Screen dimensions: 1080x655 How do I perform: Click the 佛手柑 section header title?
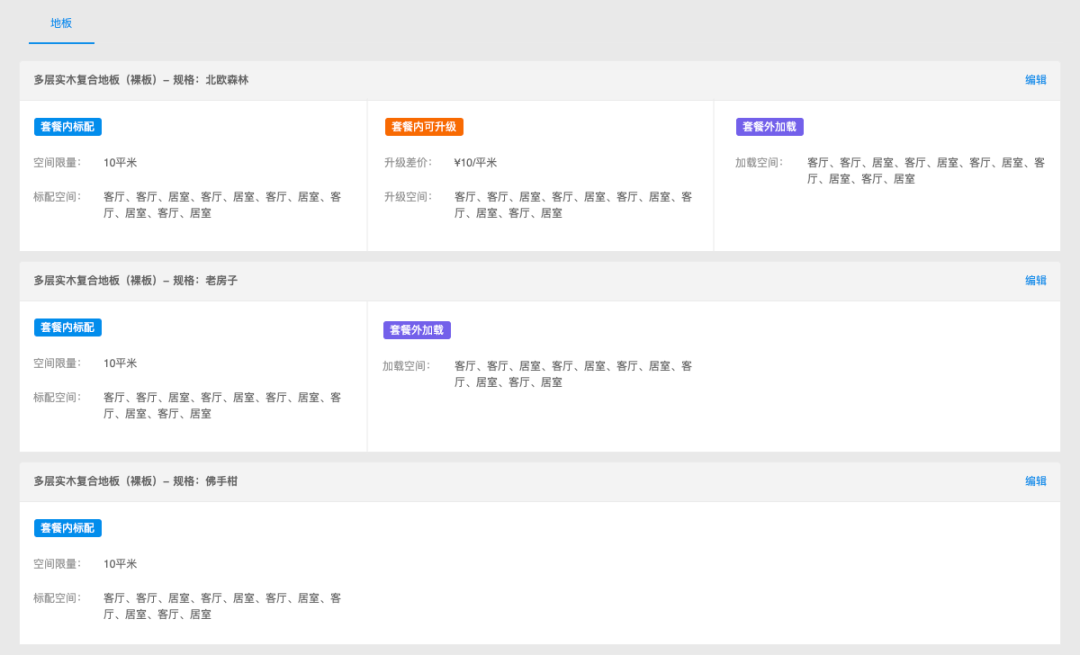coord(136,481)
